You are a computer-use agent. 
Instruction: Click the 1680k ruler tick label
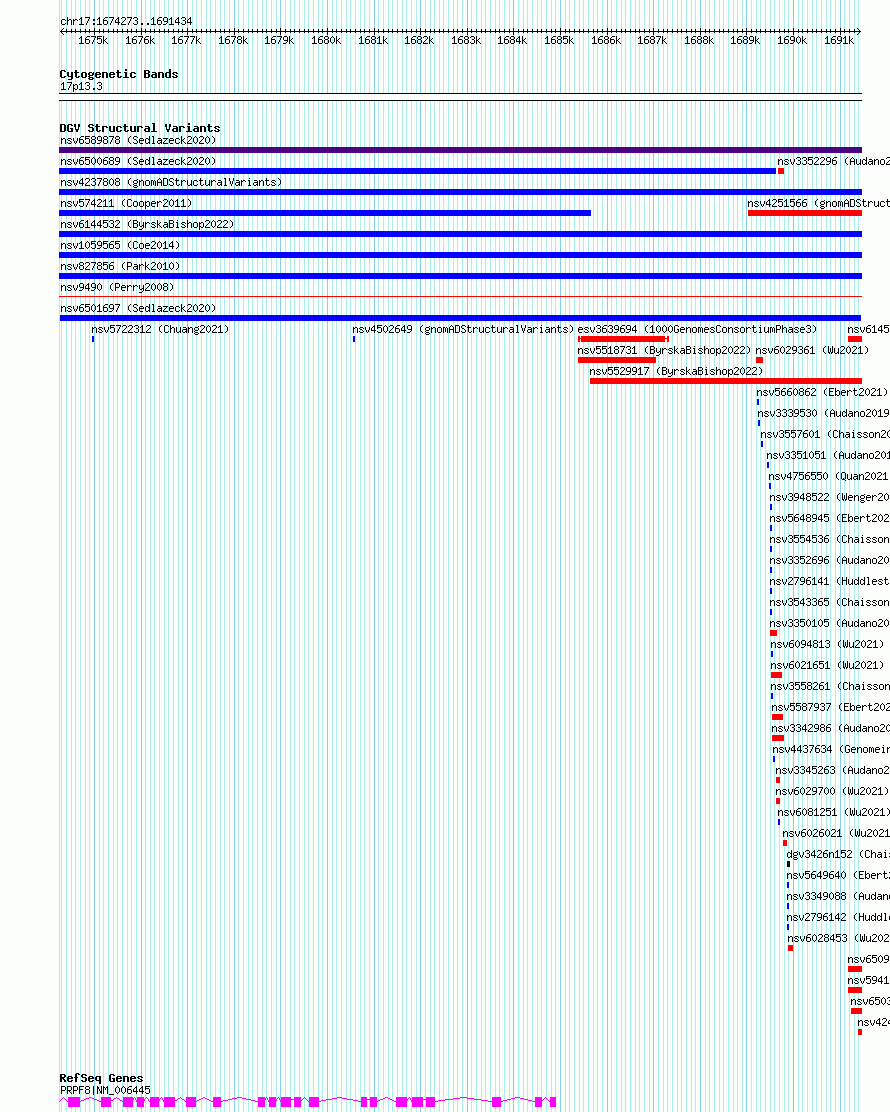coord(326,40)
